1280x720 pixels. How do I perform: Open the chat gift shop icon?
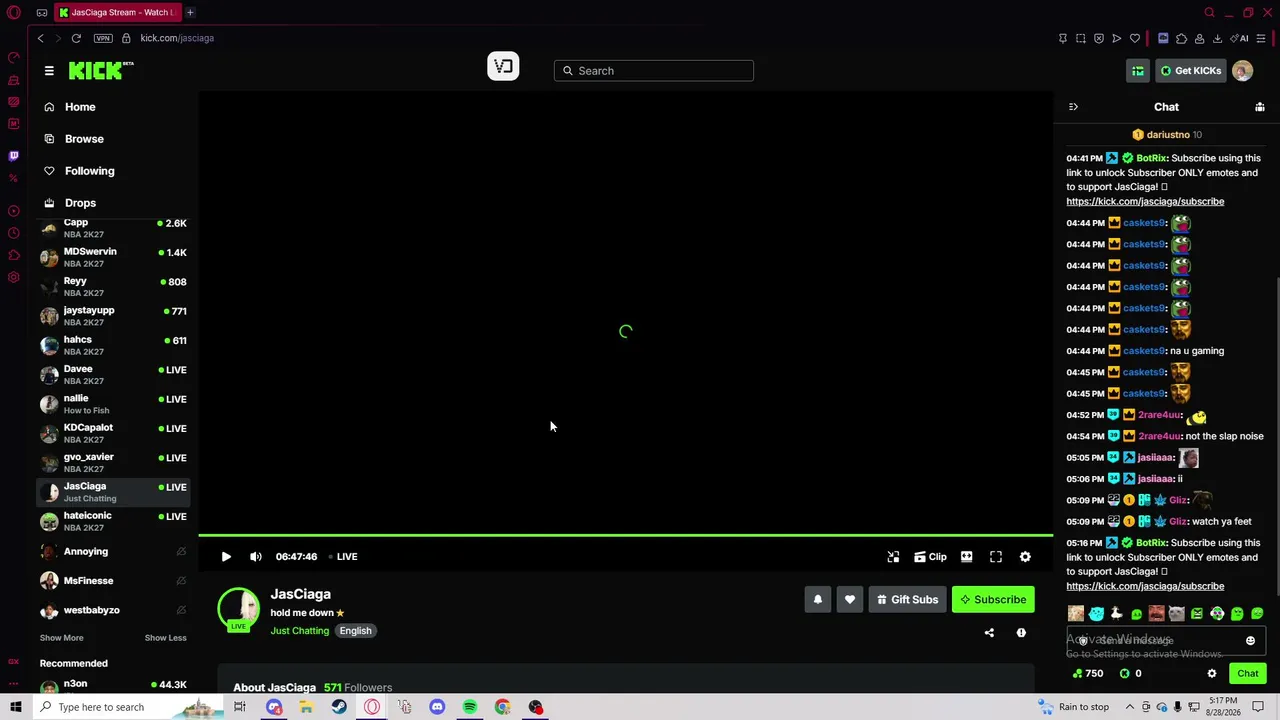pyautogui.click(x=1260, y=107)
